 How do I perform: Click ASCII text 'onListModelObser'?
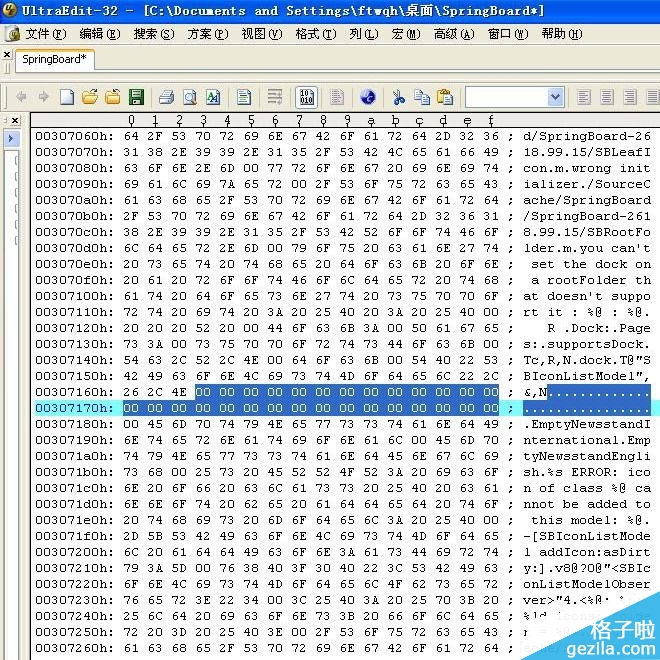click(x=587, y=584)
